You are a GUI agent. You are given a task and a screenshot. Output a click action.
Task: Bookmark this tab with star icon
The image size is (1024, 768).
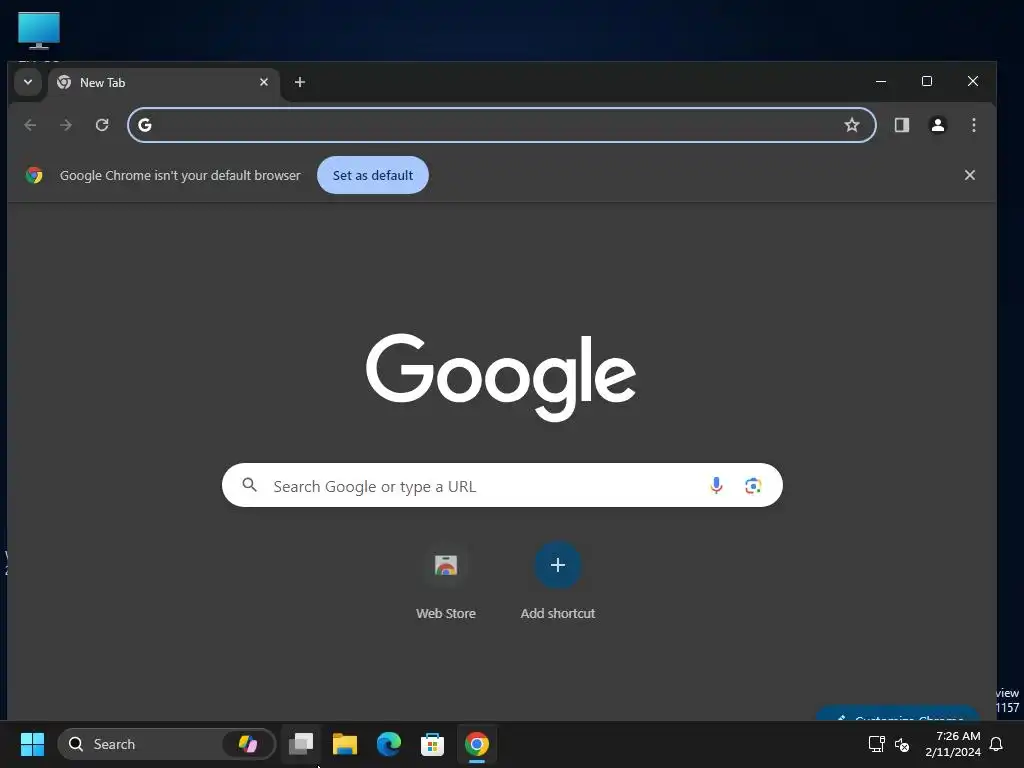click(852, 125)
